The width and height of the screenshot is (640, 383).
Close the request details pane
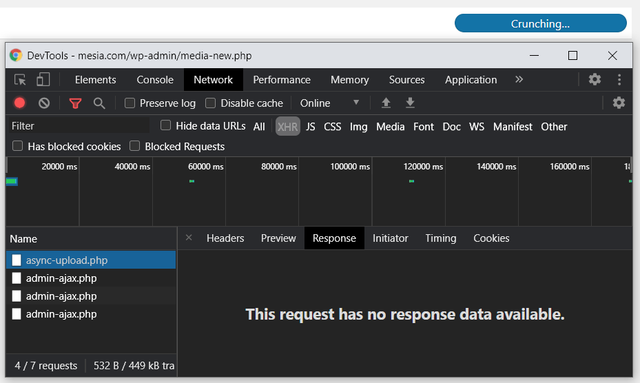[189, 238]
